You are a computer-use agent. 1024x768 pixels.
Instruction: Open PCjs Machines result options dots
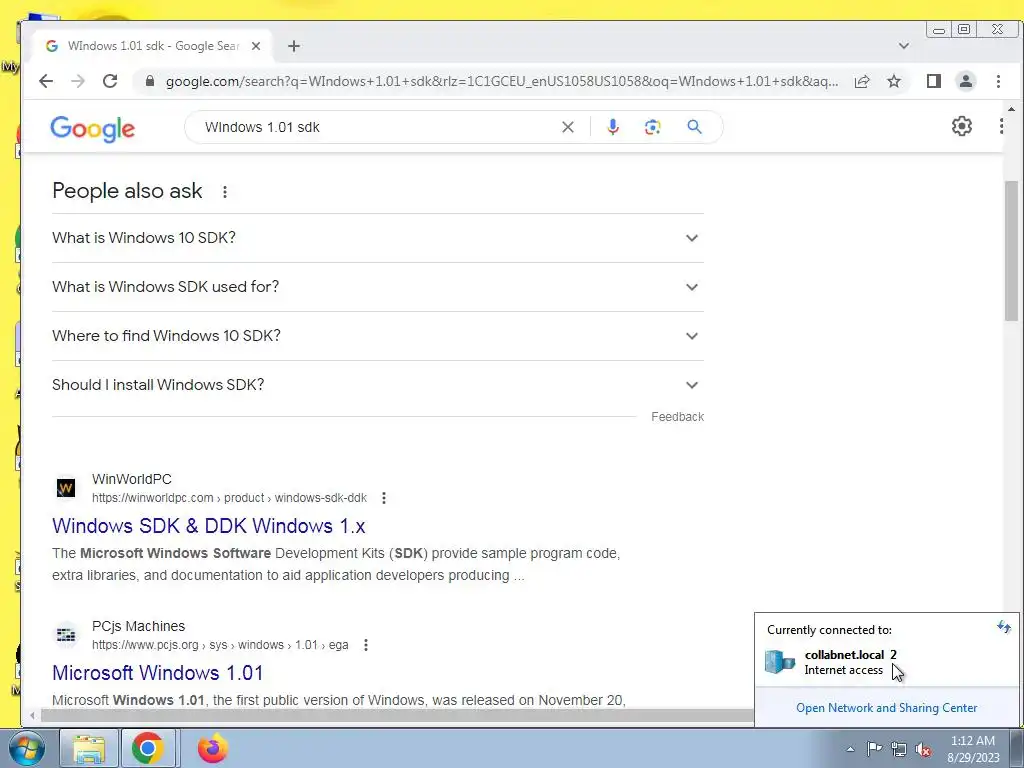366,645
